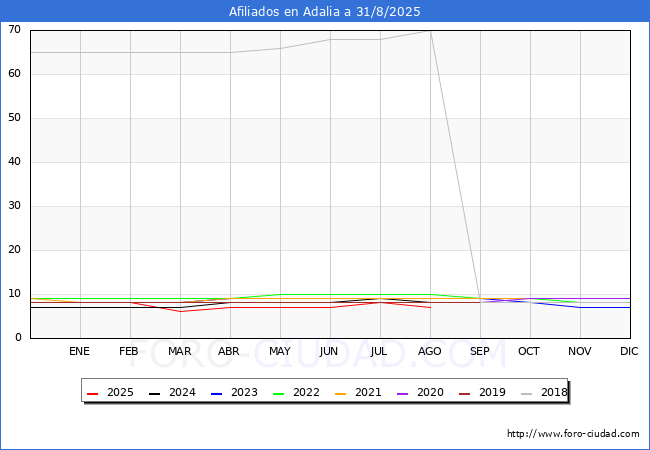Click the MAY axis label
This screenshot has height=450, width=650.
pyautogui.click(x=280, y=352)
